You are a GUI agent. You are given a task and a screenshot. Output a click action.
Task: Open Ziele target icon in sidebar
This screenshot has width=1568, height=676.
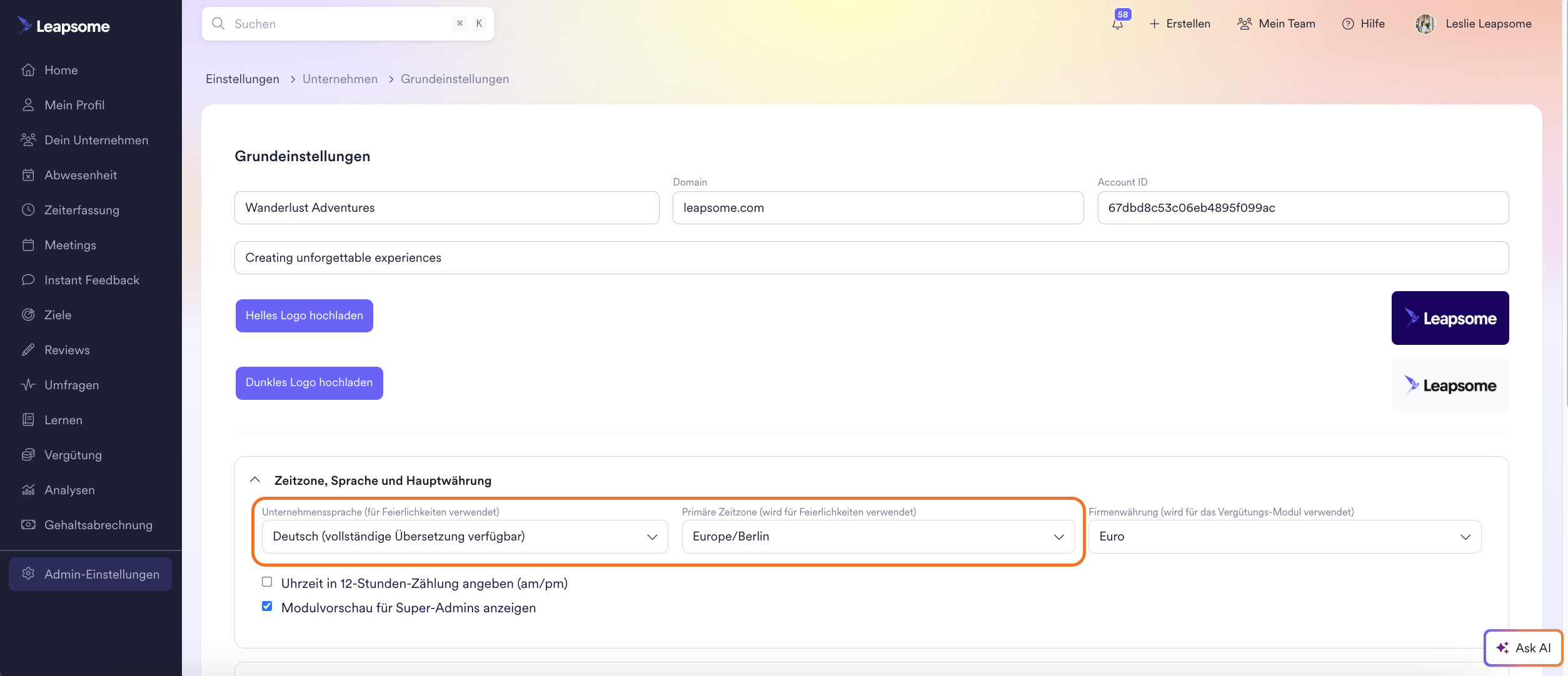pos(28,315)
